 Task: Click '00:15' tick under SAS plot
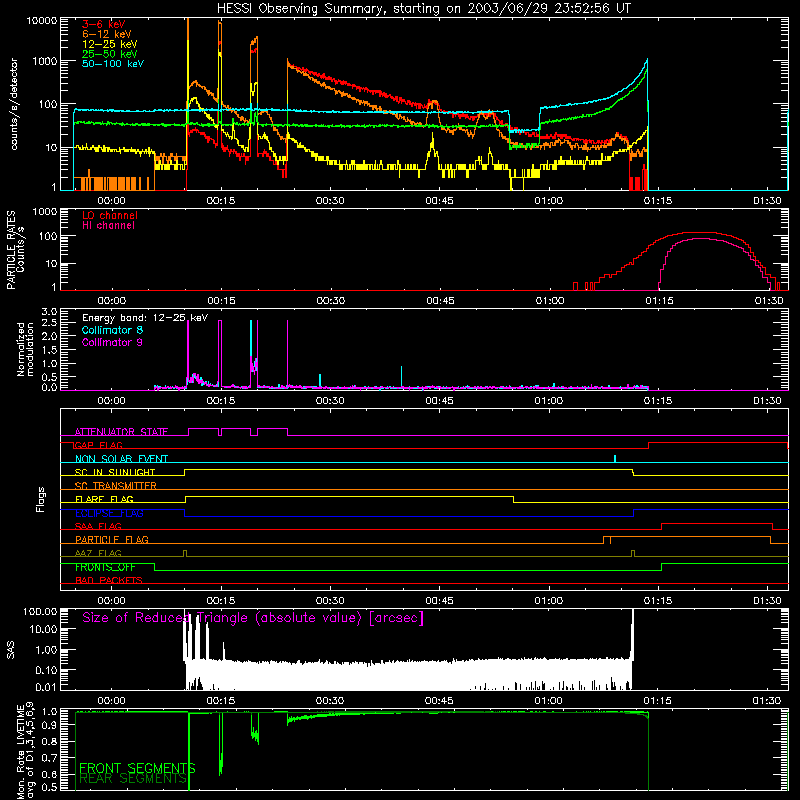pos(221,701)
